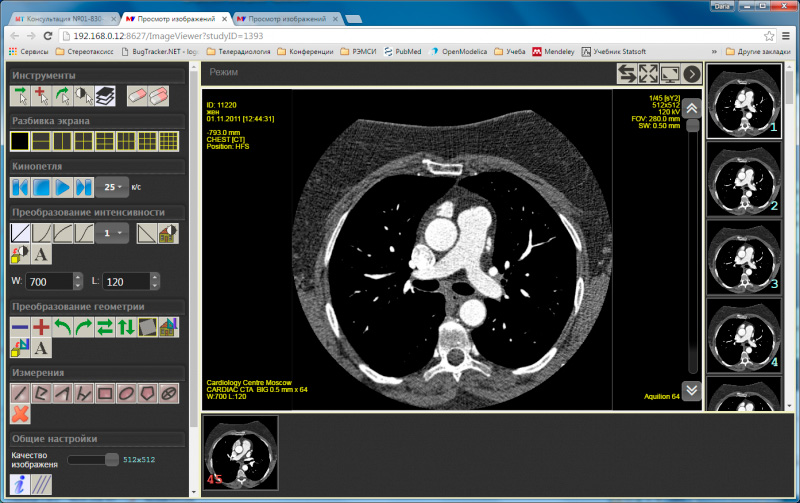The width and height of the screenshot is (800, 503).
Task: Click the diagonal lines icon in general settings
Action: tap(41, 484)
